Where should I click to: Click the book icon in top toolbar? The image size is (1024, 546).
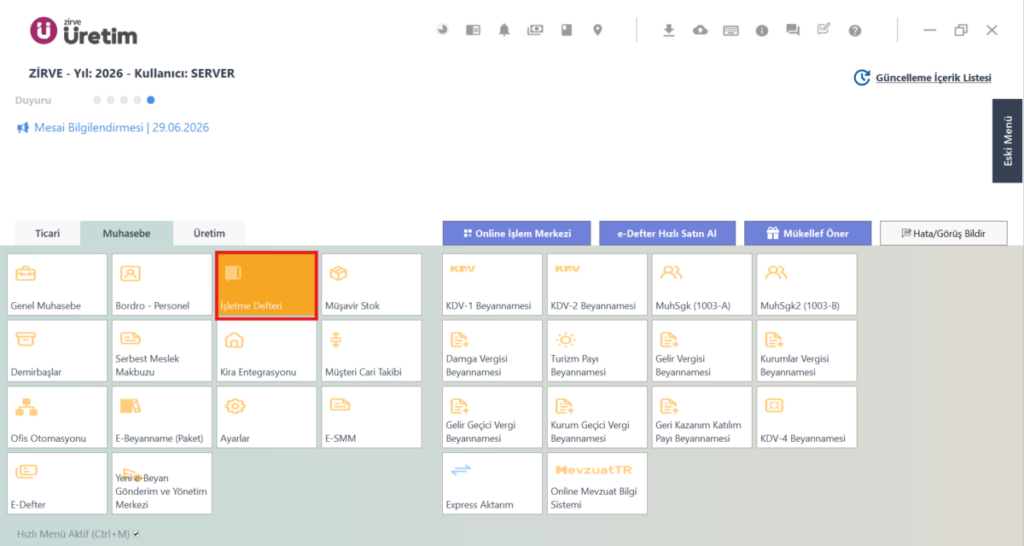[566, 30]
